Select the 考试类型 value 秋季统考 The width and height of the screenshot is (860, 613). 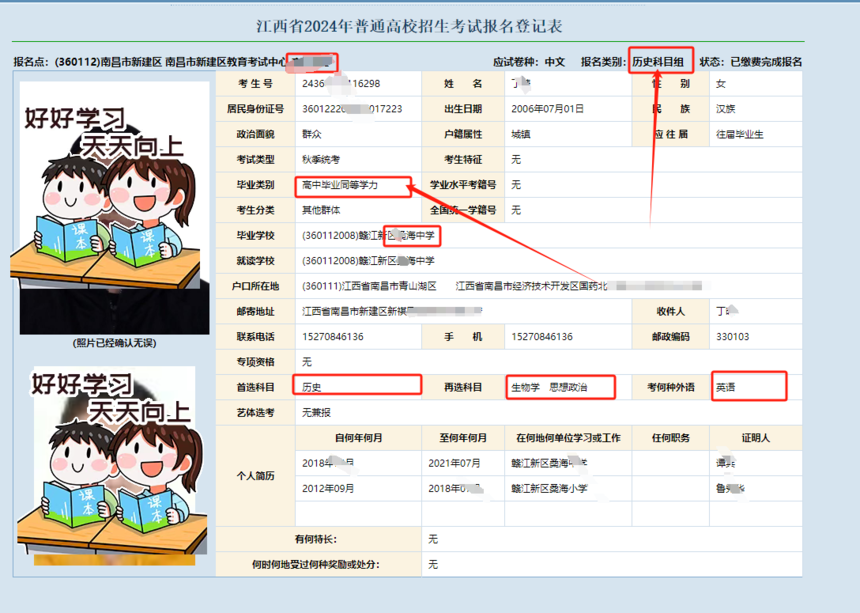[x=321, y=160]
